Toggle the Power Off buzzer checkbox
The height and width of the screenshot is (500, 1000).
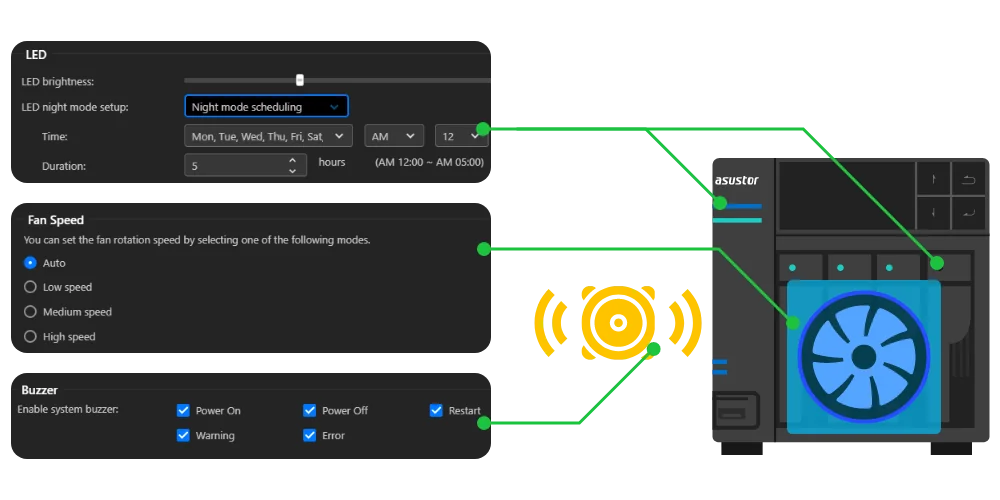tap(309, 410)
